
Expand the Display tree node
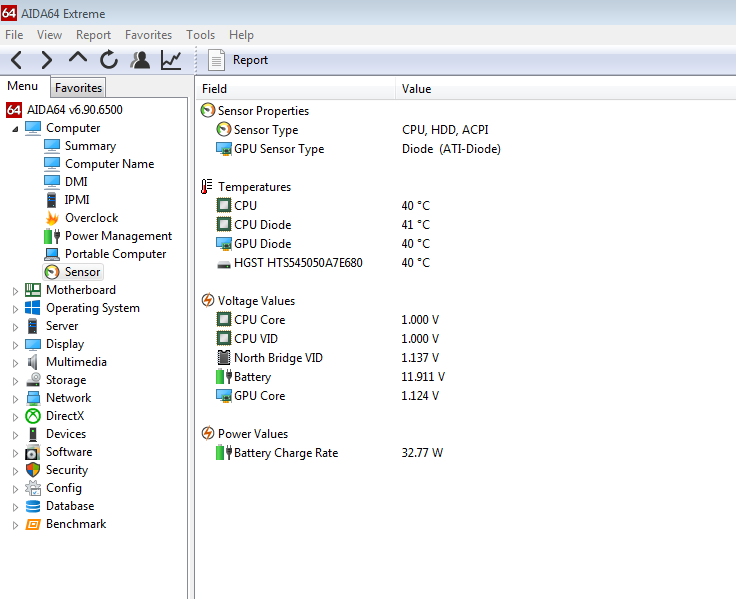(x=15, y=345)
